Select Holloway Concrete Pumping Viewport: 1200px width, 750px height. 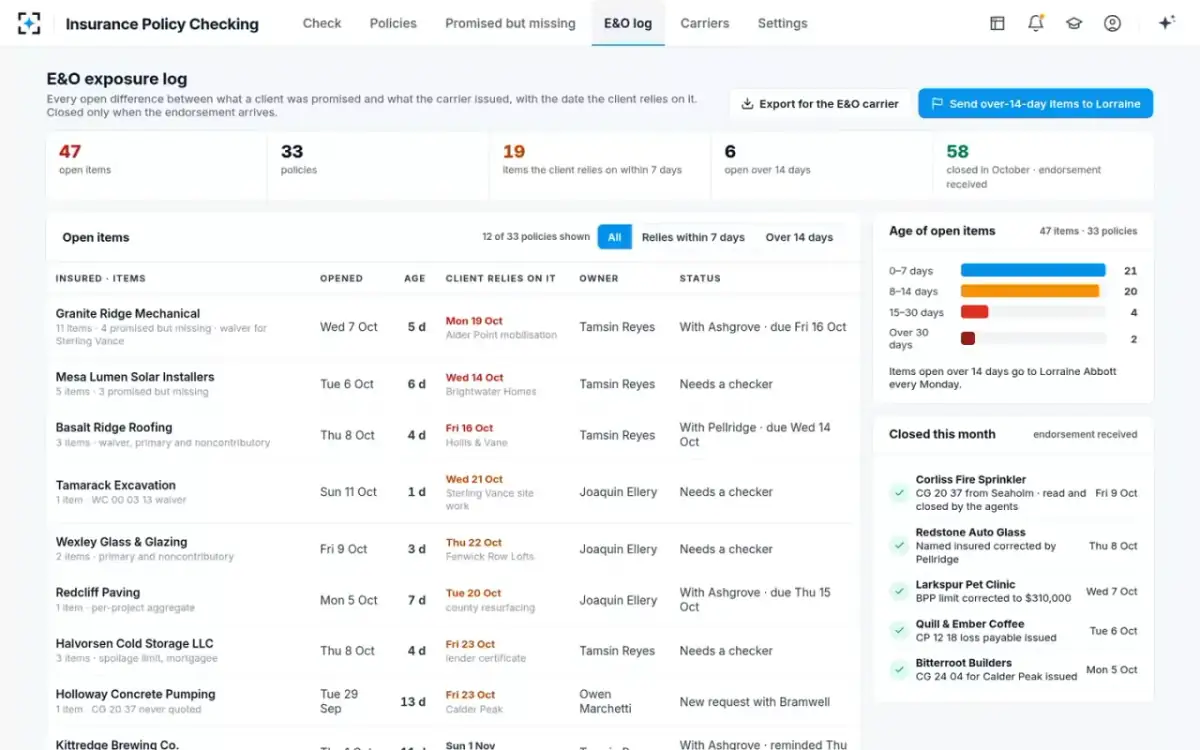click(453, 702)
